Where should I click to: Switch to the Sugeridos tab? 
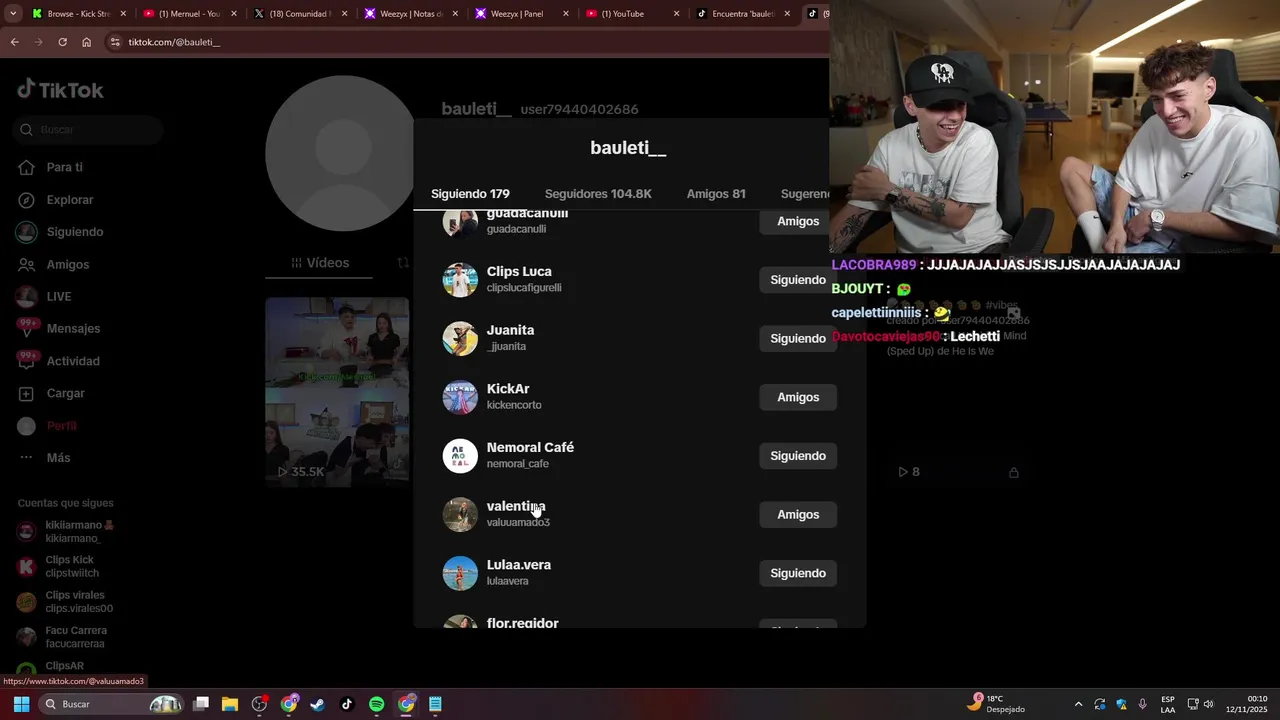pyautogui.click(x=805, y=194)
